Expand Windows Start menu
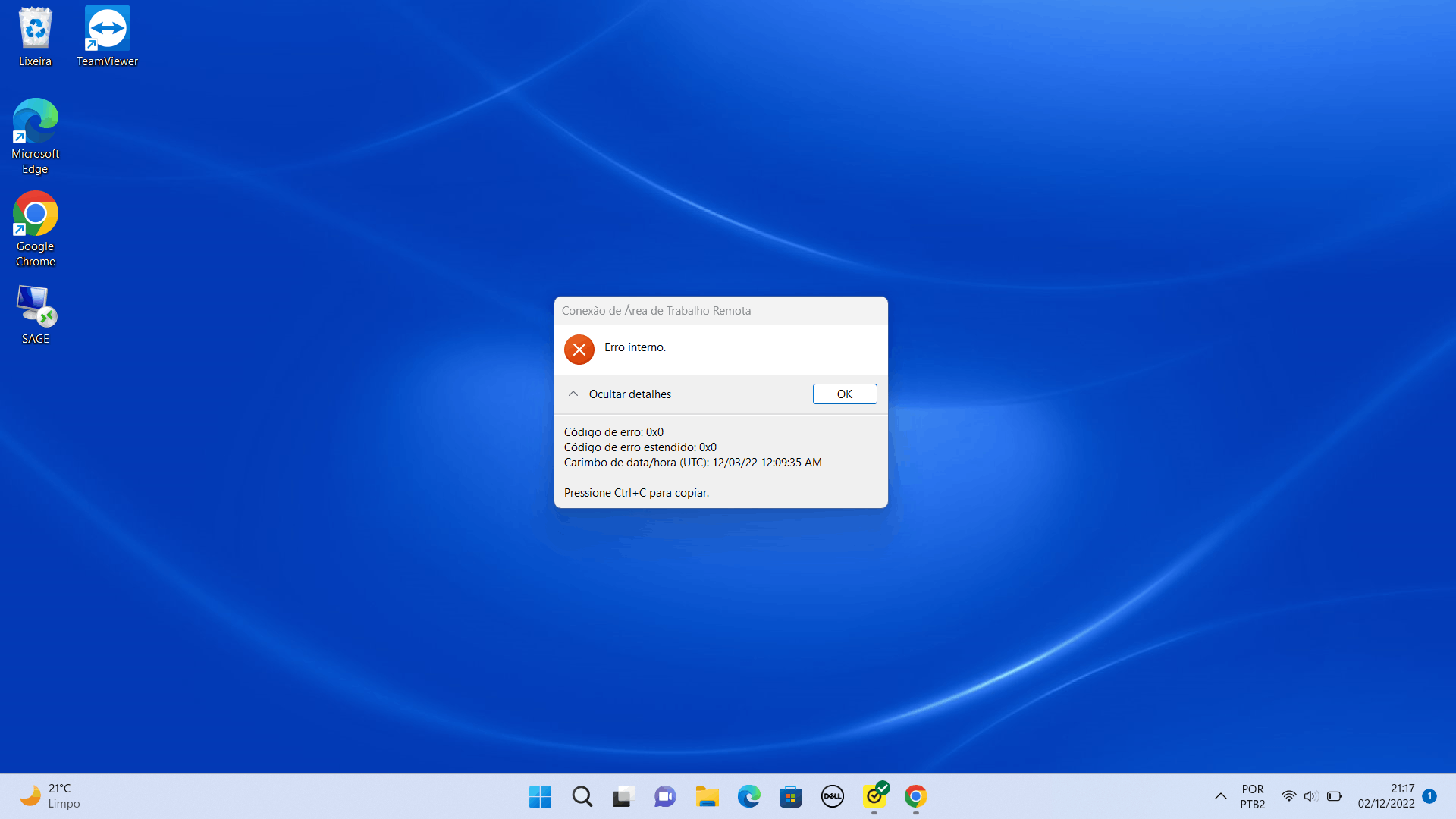Viewport: 1456px width, 819px height. coord(540,796)
